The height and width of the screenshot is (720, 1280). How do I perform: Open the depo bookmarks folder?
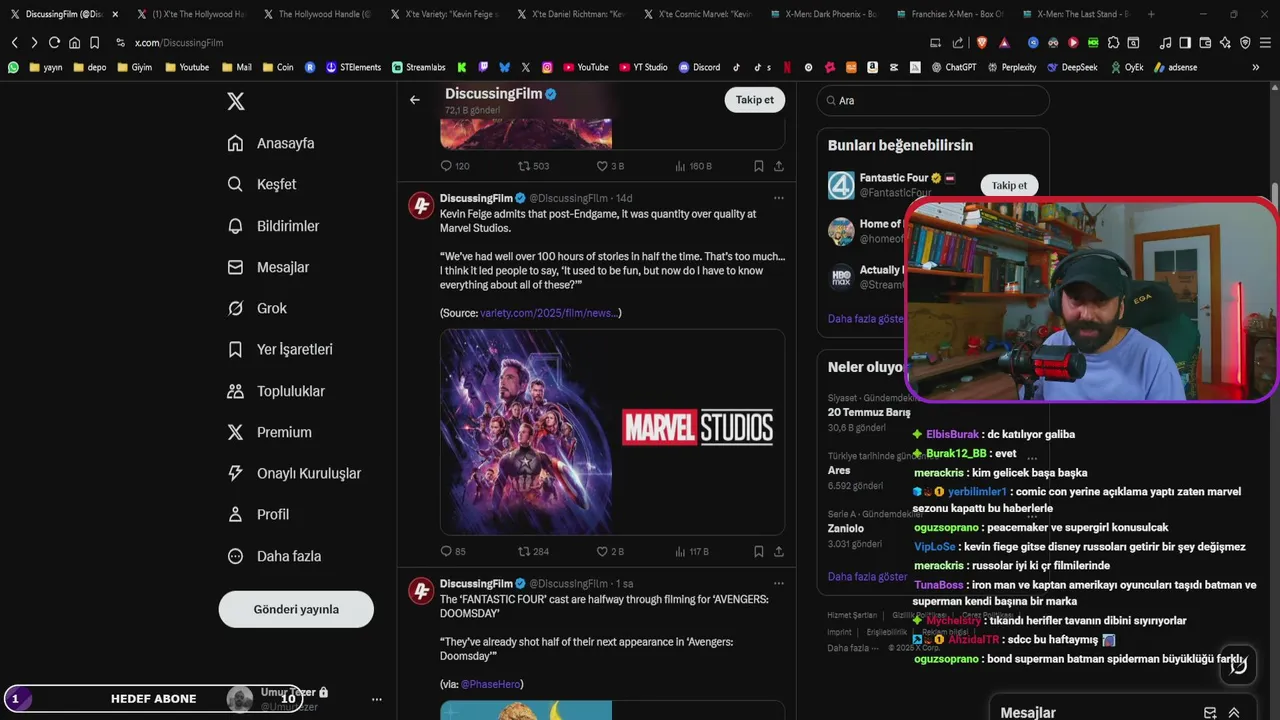(x=89, y=67)
